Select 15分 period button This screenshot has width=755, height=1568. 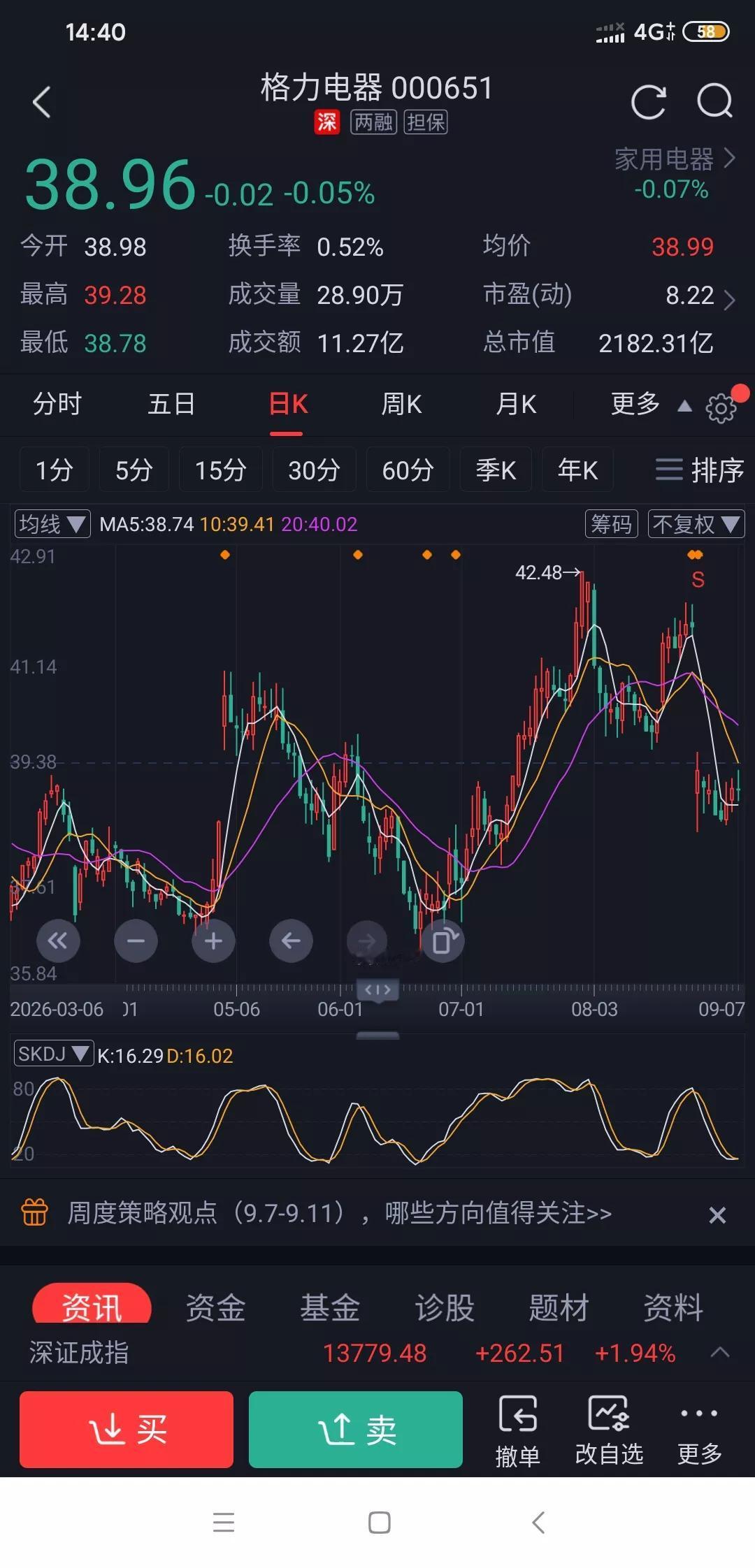click(220, 470)
